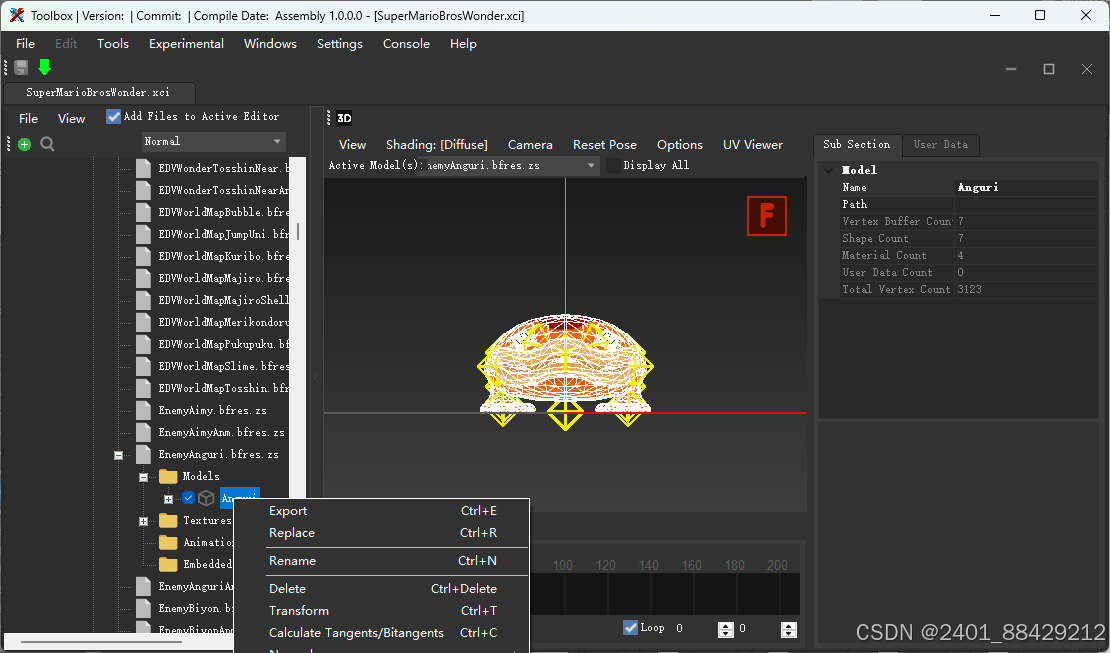Collapse the Models folder node
1110x653 pixels.
click(144, 477)
